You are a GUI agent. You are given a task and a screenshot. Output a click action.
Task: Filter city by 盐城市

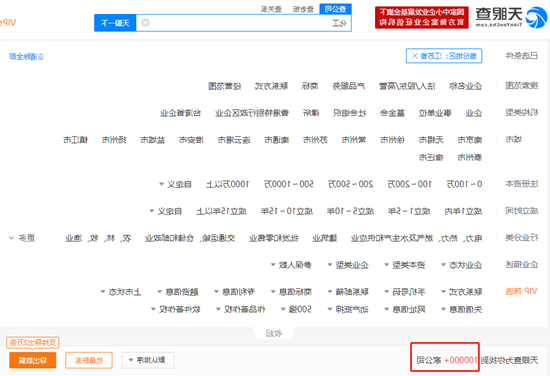click(153, 140)
